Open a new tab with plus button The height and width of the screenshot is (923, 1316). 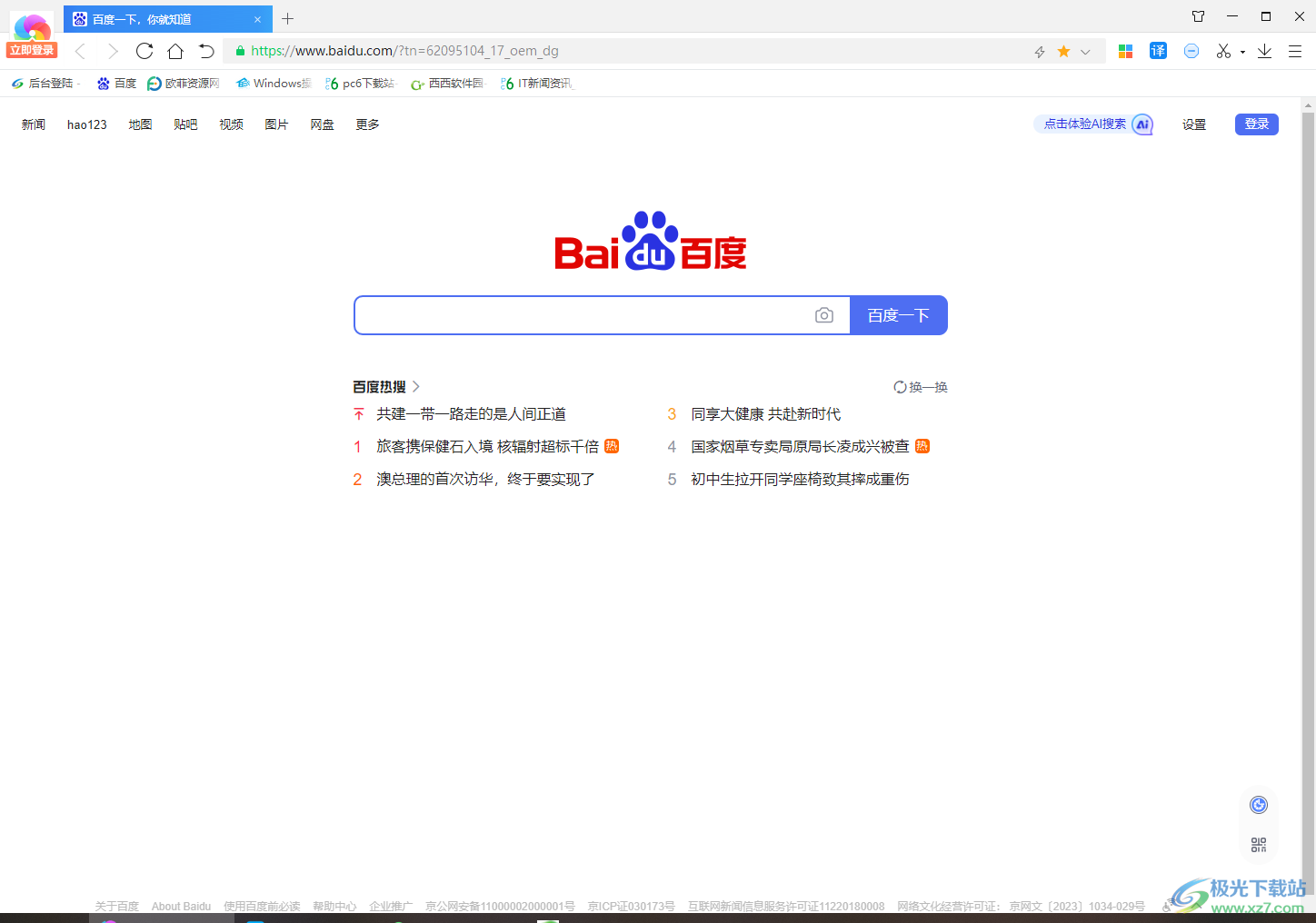point(288,18)
